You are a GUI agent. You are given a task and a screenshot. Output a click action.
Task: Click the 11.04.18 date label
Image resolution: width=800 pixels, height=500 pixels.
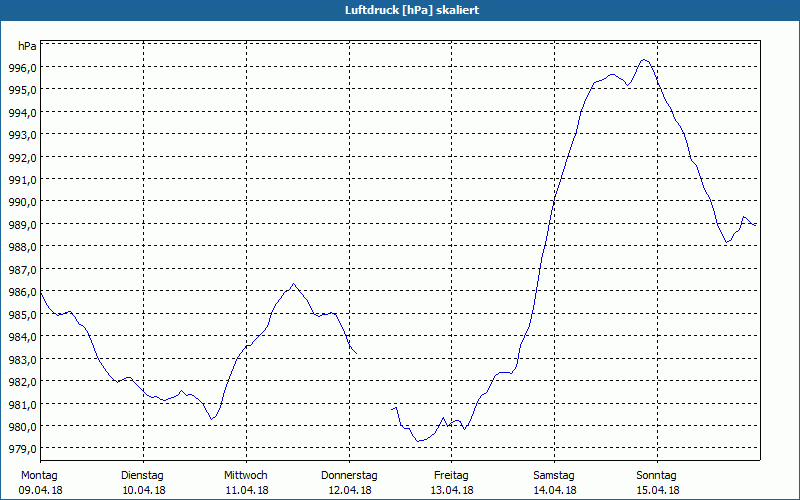pos(247,491)
